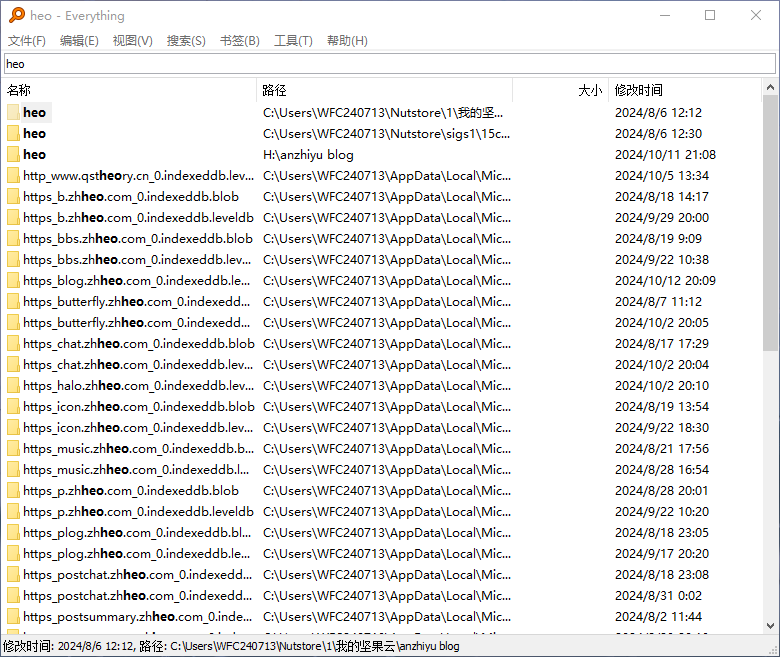The height and width of the screenshot is (657, 780).
Task: Open the 搜索(S) menu
Action: click(x=186, y=41)
